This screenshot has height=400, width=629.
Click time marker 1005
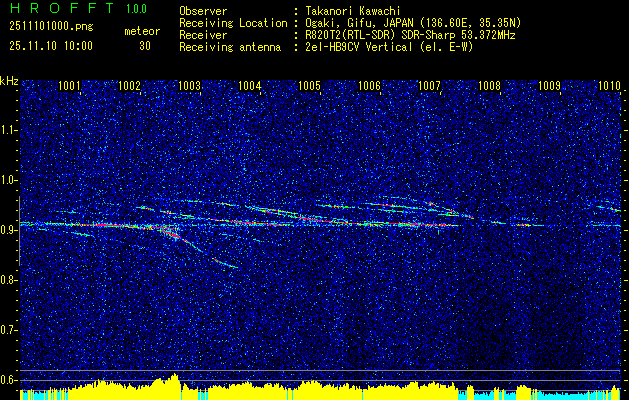309,85
